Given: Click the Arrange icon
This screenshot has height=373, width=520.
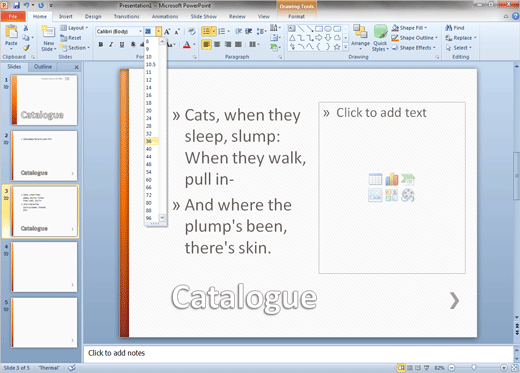Looking at the screenshot, I should pyautogui.click(x=360, y=32).
